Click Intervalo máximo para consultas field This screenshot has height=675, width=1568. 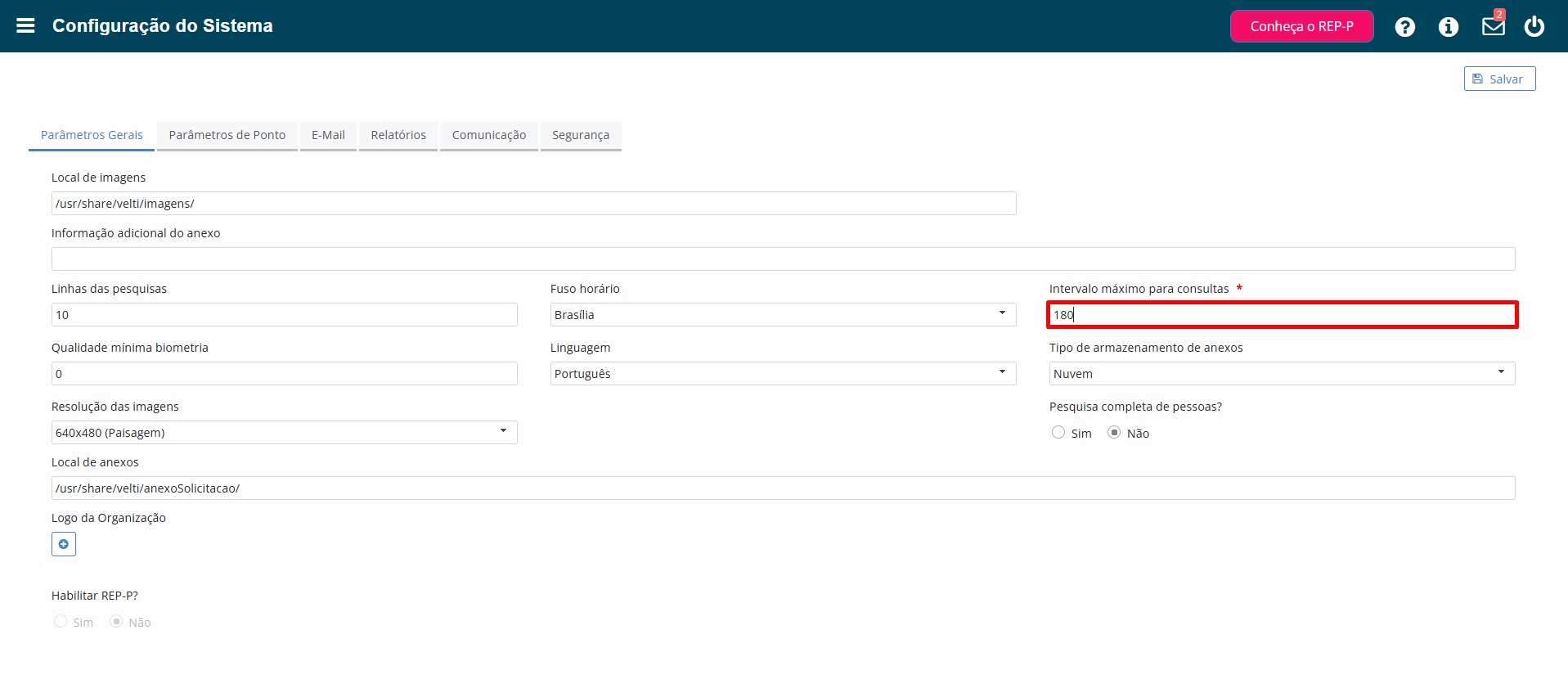[1282, 315]
